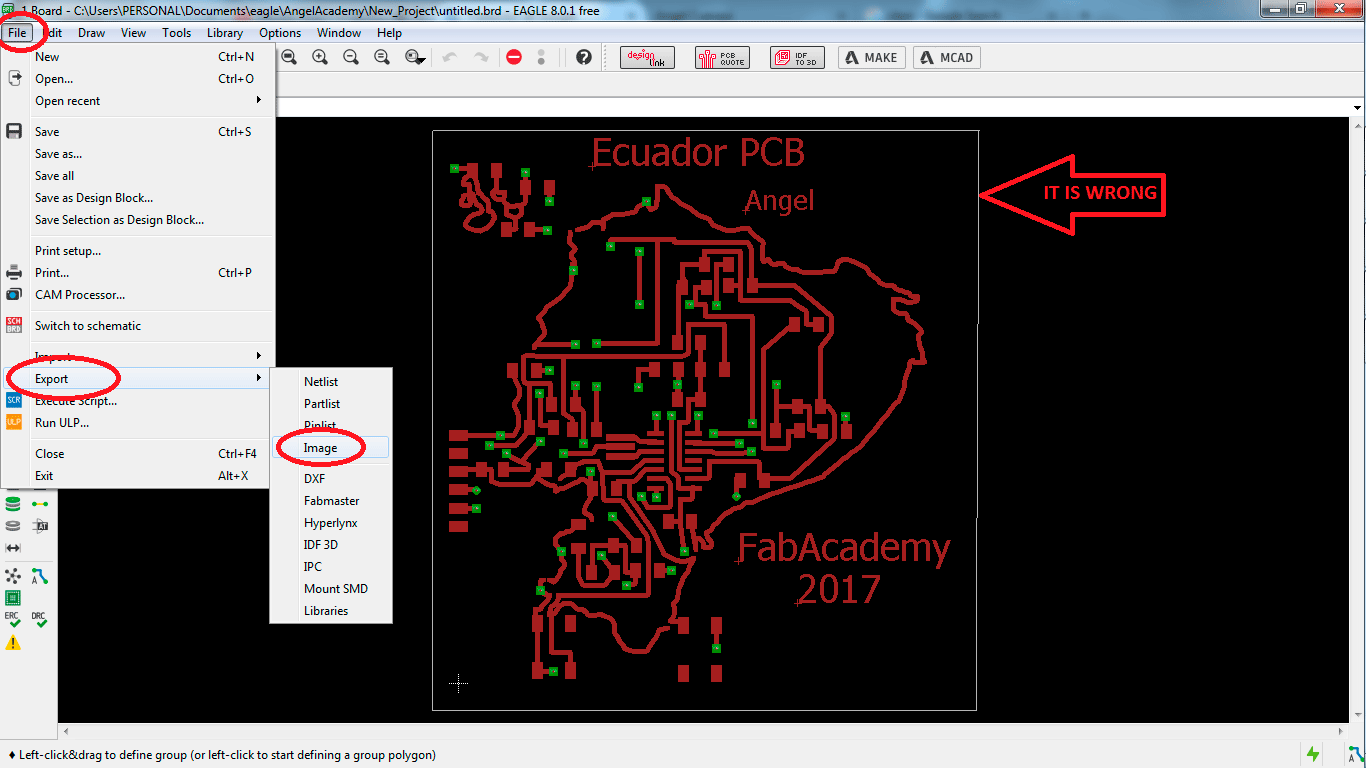Select the Attribute tool icon

(x=40, y=525)
